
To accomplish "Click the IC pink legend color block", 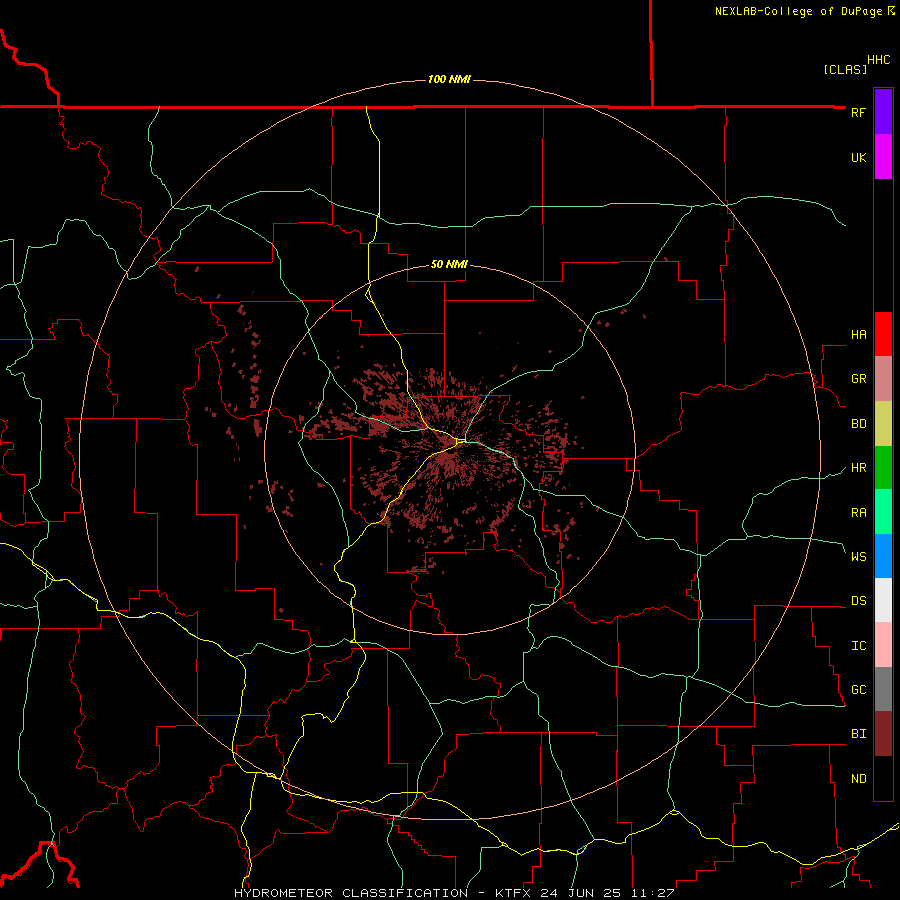I will 883,645.
